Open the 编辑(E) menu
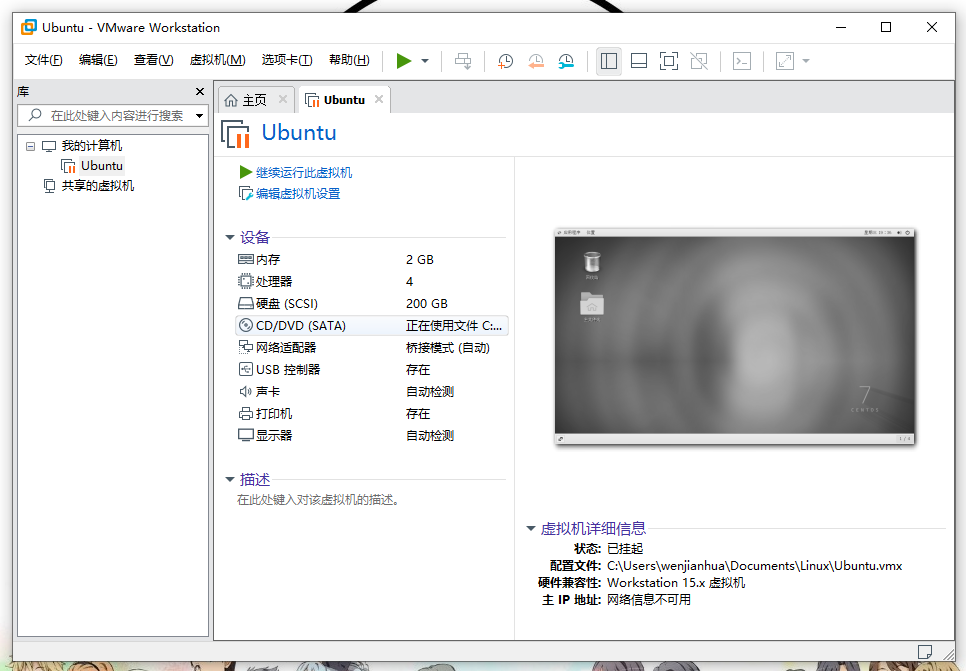 click(x=98, y=60)
